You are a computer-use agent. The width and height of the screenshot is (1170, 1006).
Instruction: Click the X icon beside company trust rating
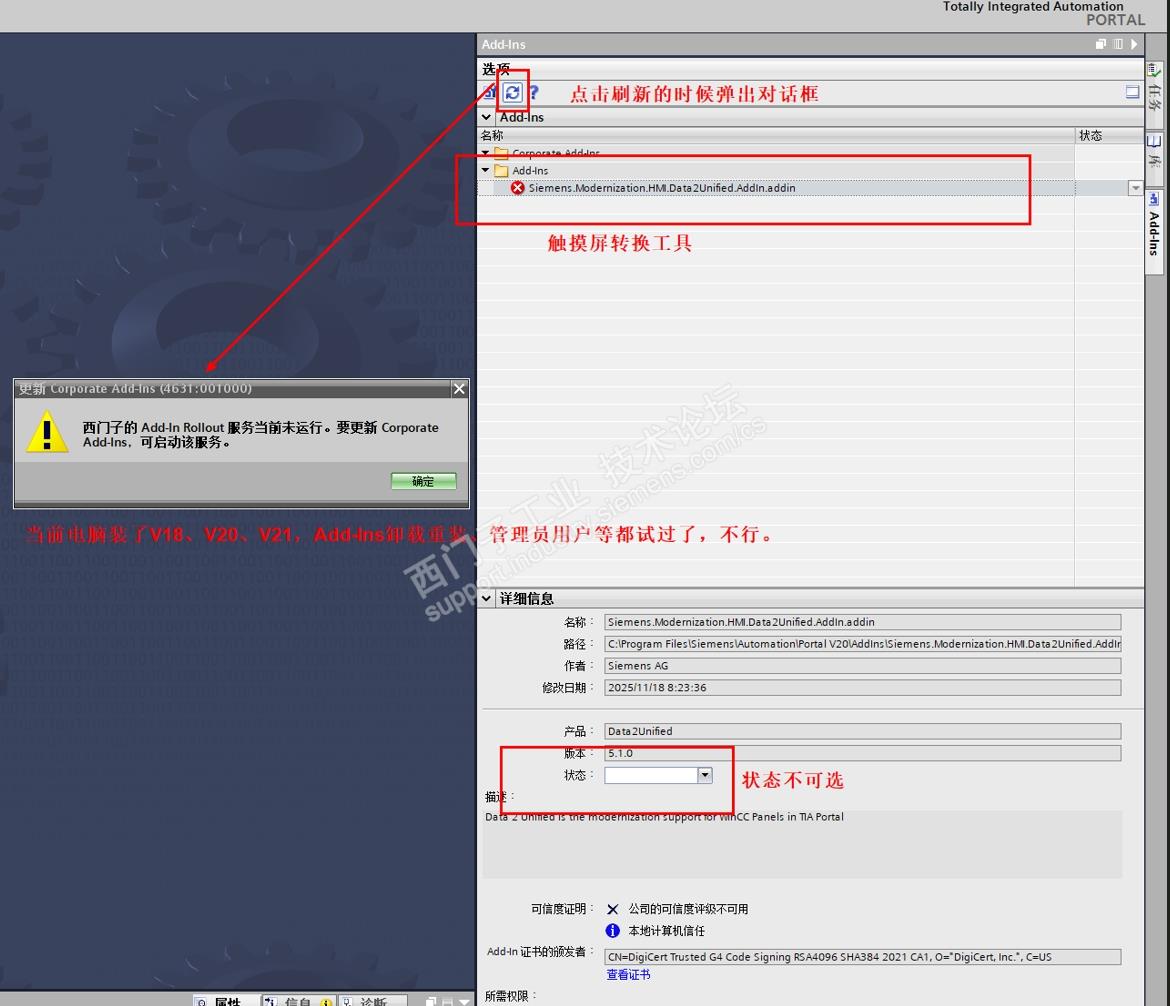coord(613,909)
